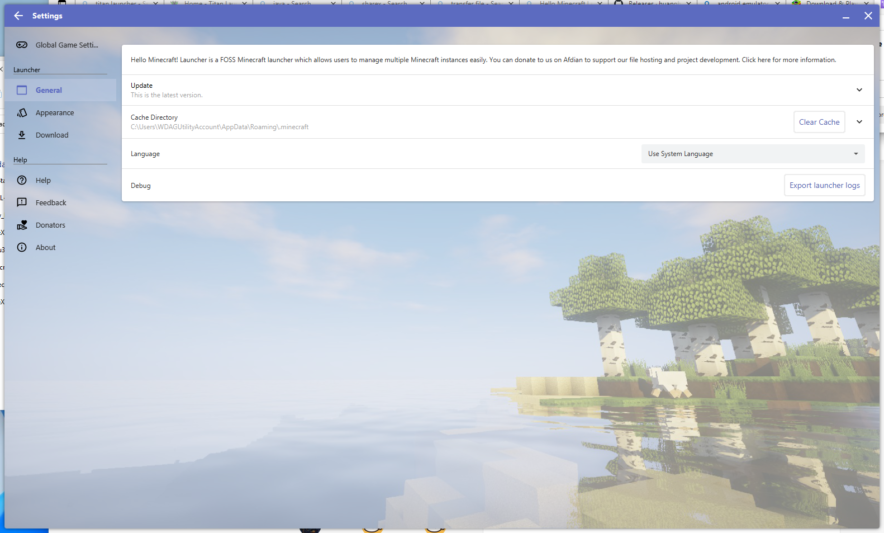
Task: Click the back arrow beside Settings
Action: click(18, 16)
